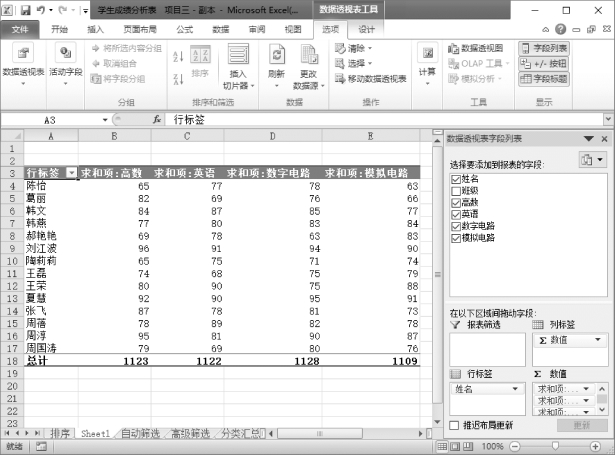Open the Name Box dropdown arrow

pyautogui.click(x=105, y=120)
